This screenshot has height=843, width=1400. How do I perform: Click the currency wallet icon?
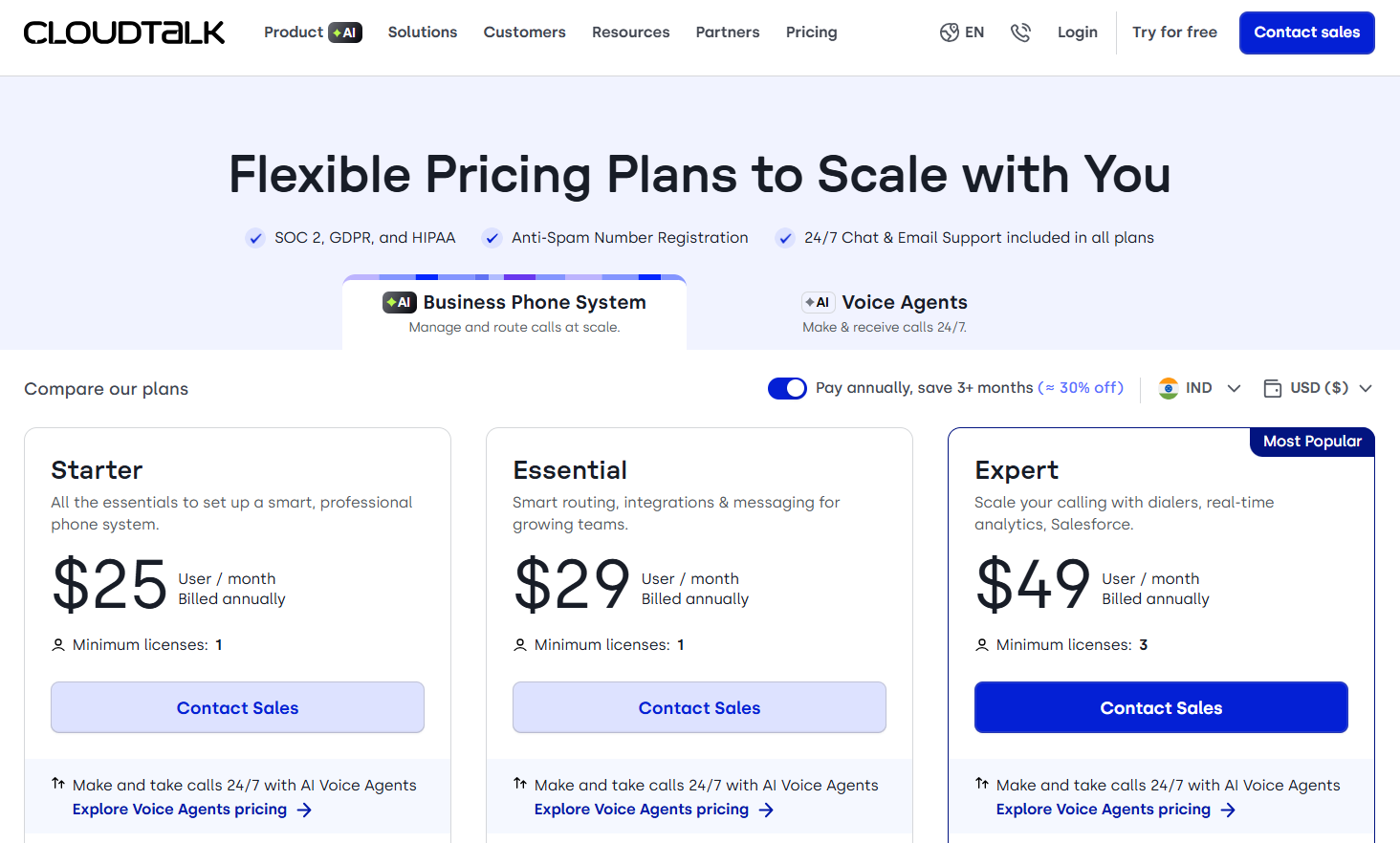tap(1273, 388)
